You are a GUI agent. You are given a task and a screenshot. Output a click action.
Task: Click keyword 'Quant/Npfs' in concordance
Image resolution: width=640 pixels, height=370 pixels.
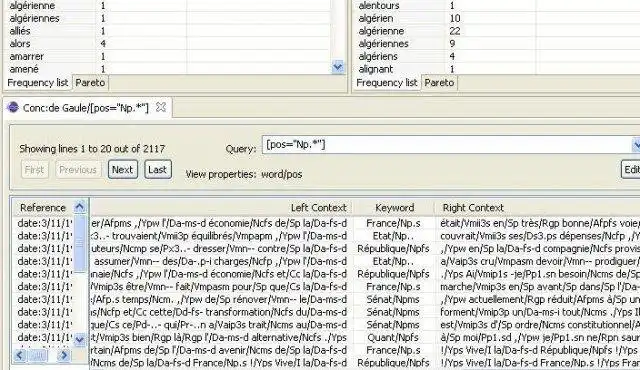click(x=393, y=337)
